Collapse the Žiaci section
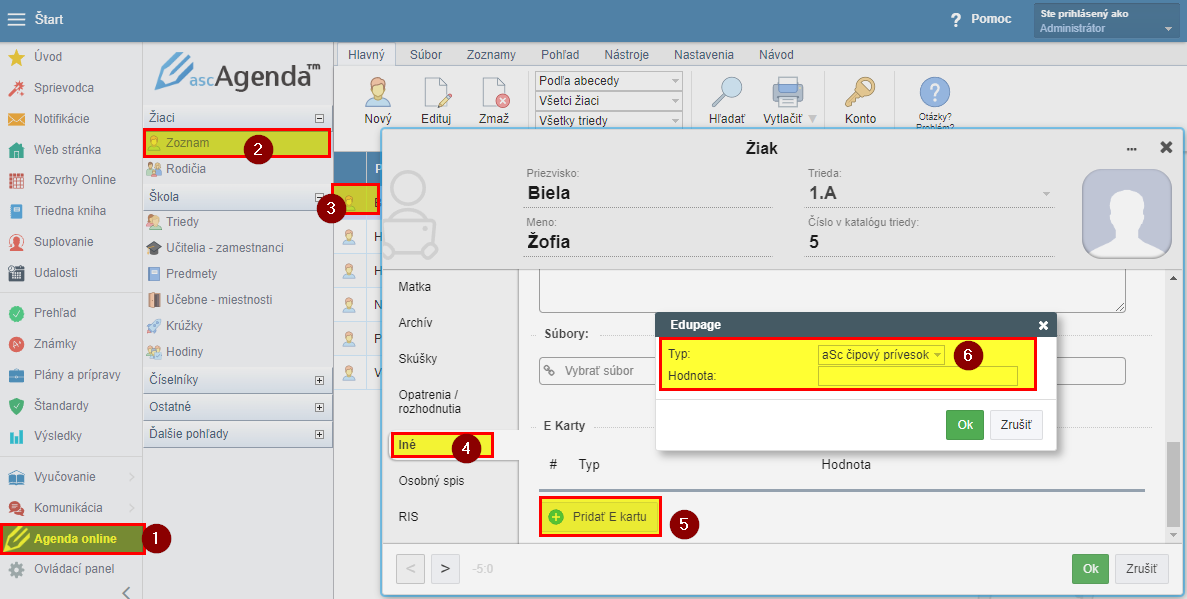Image resolution: width=1187 pixels, height=599 pixels. (x=319, y=118)
